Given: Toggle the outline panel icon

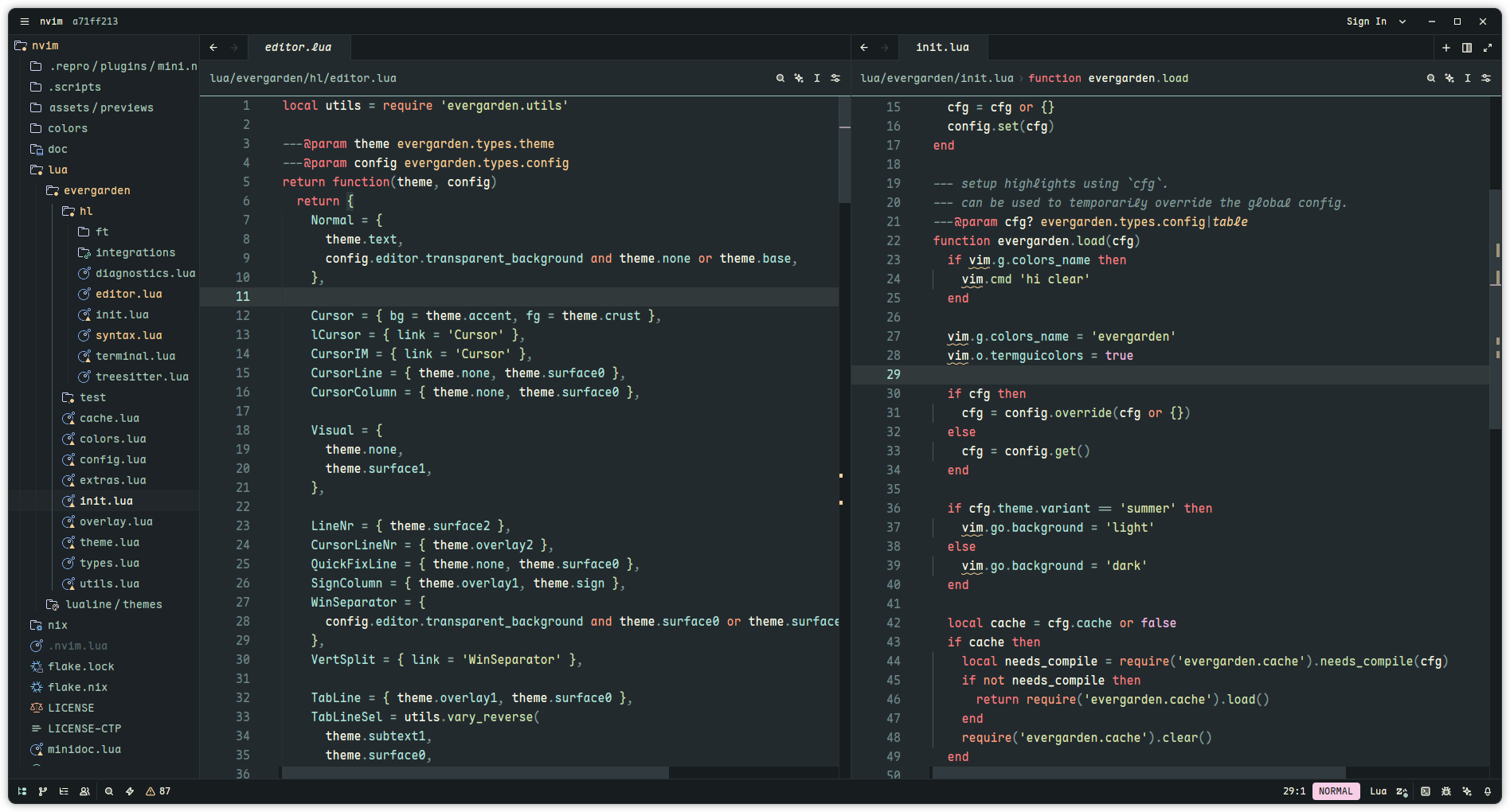Looking at the screenshot, I should coord(64,791).
